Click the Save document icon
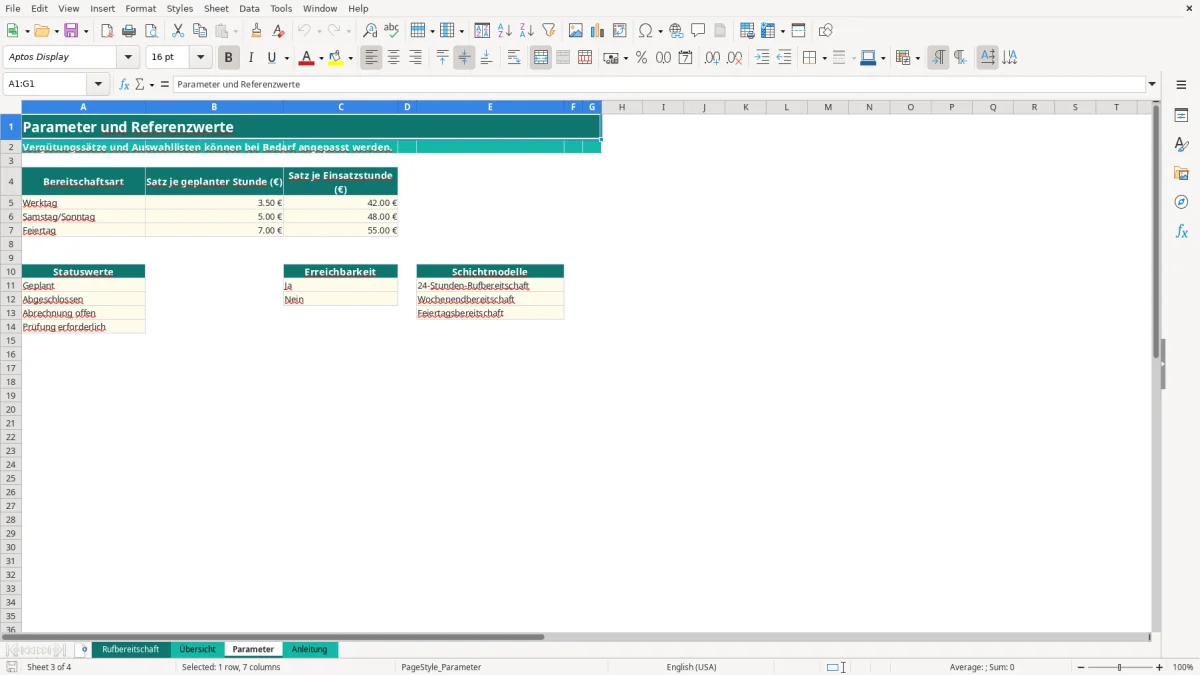The height and width of the screenshot is (675, 1200). pos(71,31)
